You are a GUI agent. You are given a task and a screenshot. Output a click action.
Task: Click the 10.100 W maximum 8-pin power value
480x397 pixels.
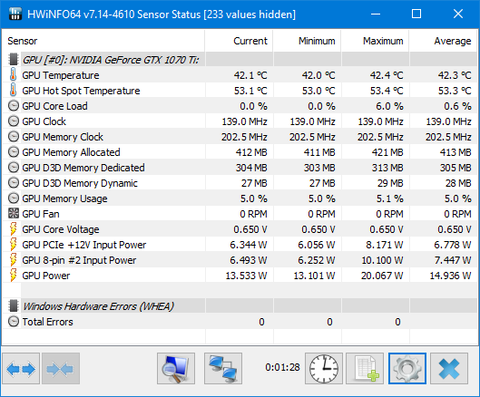[382, 260]
